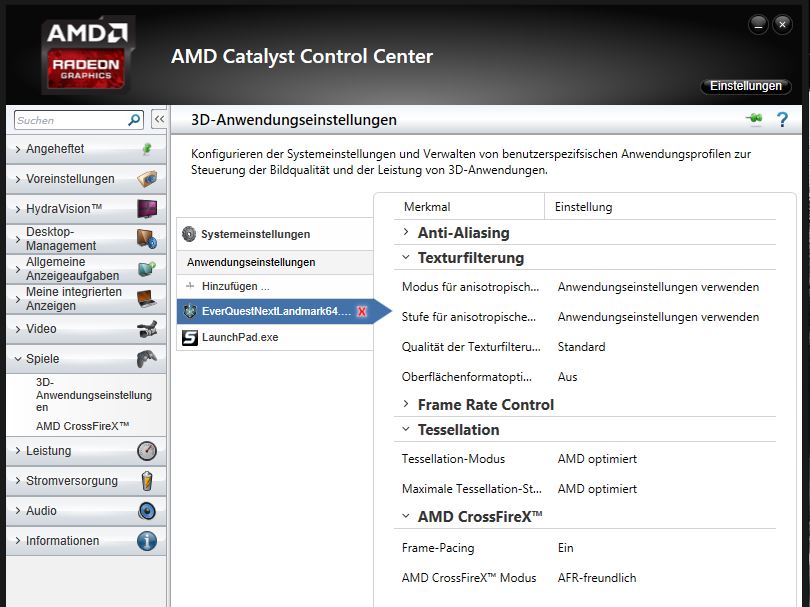
Task: Click the green pin icon in Angeheftet row
Action: pos(147,149)
